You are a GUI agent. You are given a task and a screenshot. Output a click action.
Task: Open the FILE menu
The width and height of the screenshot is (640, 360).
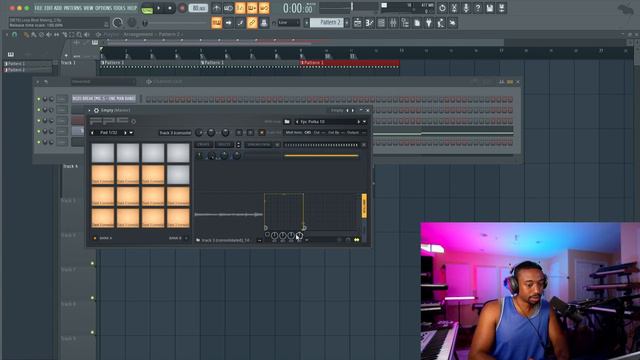coord(38,8)
